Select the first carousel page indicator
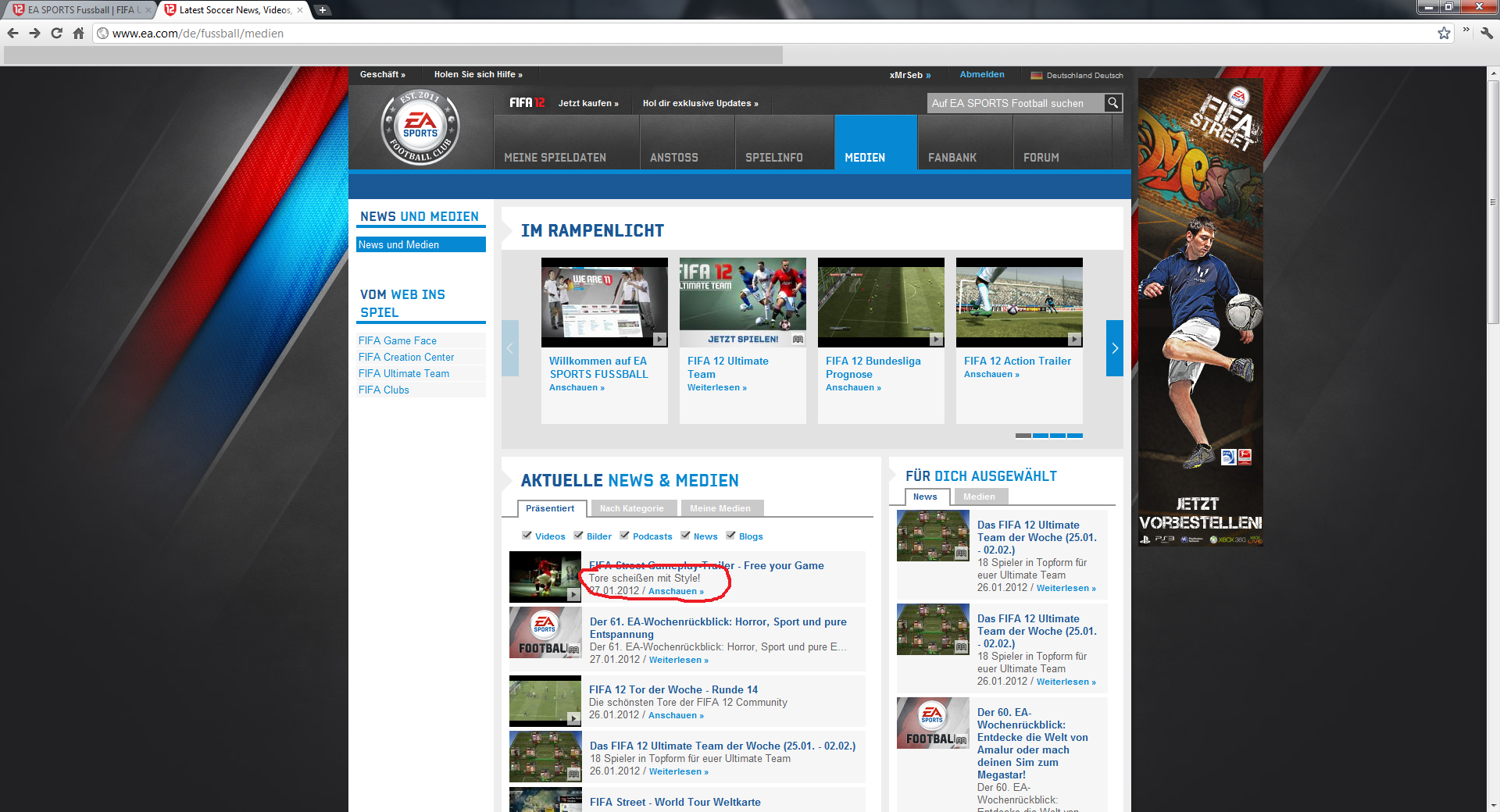The height and width of the screenshot is (812, 1500). coord(1023,436)
